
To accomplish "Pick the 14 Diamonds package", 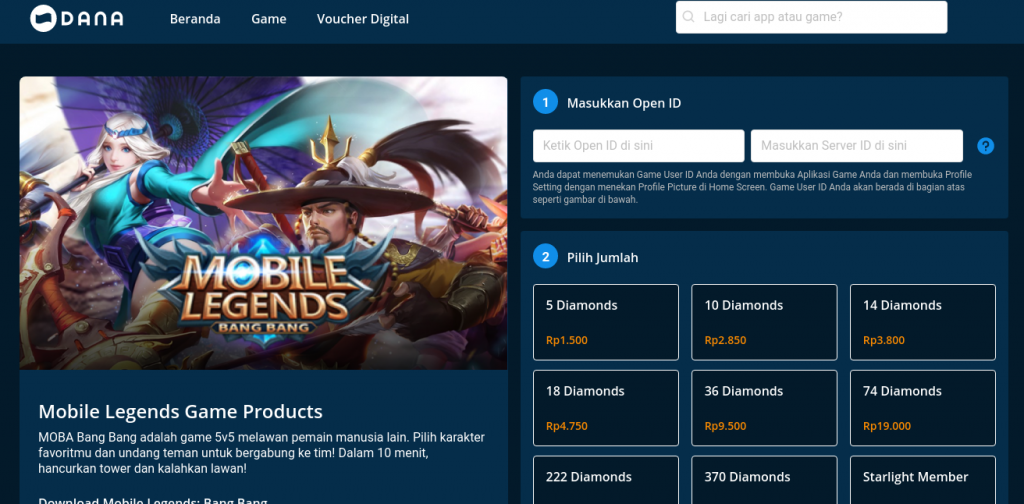I will pos(922,322).
